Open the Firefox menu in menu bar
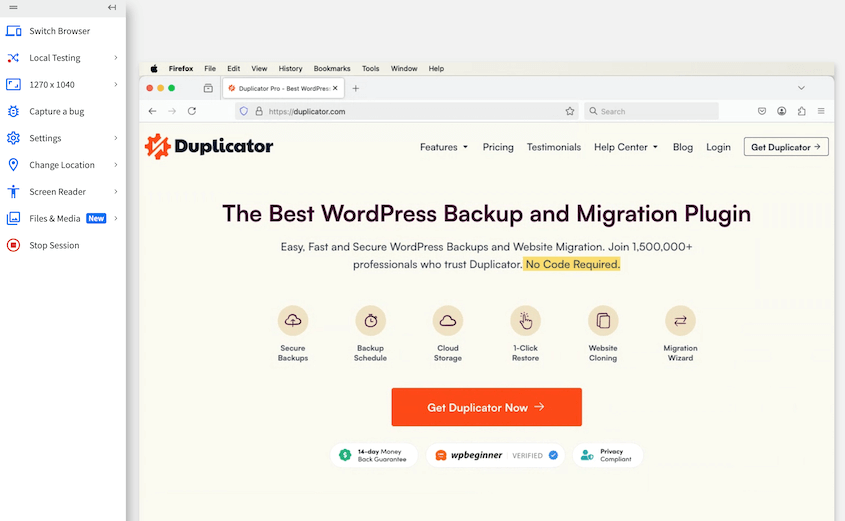Image resolution: width=845 pixels, height=521 pixels. click(181, 68)
